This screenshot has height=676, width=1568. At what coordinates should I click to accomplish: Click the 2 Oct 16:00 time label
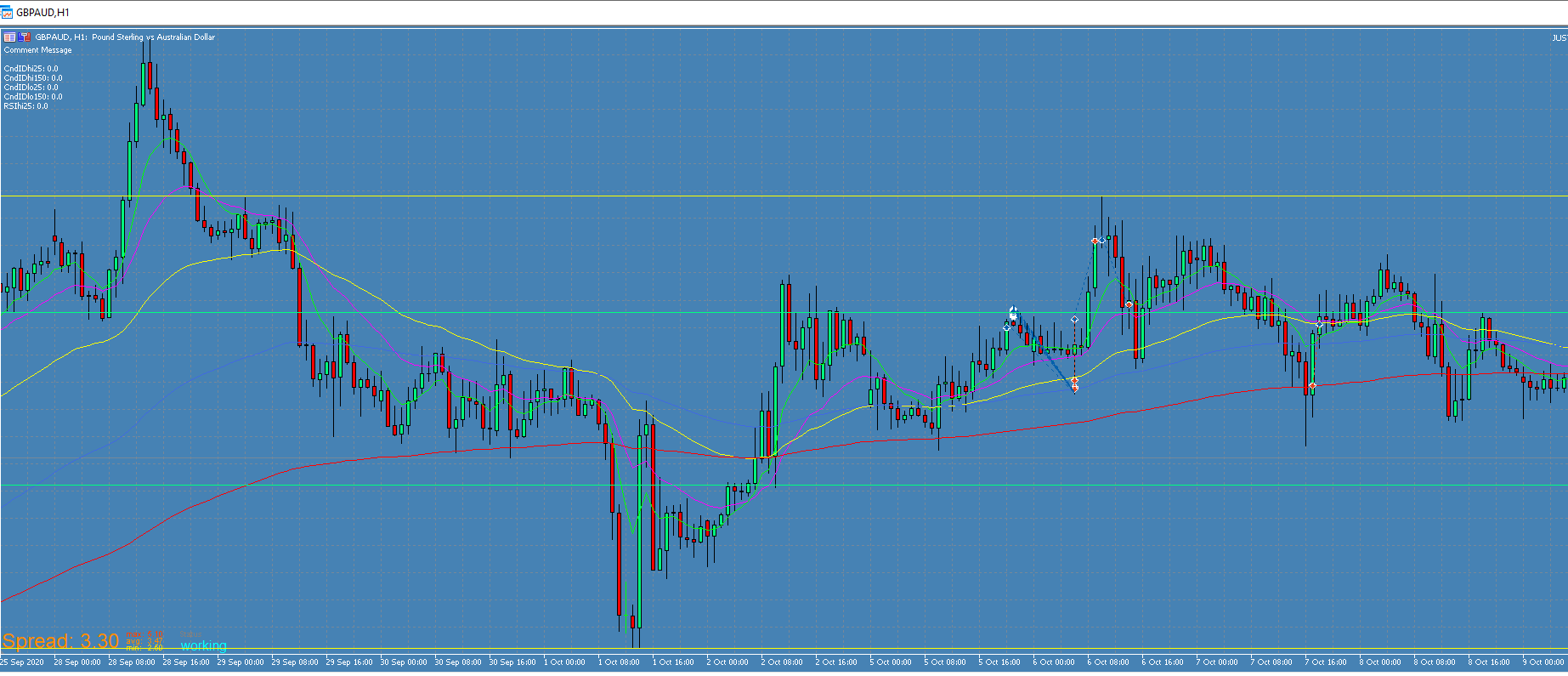(836, 662)
